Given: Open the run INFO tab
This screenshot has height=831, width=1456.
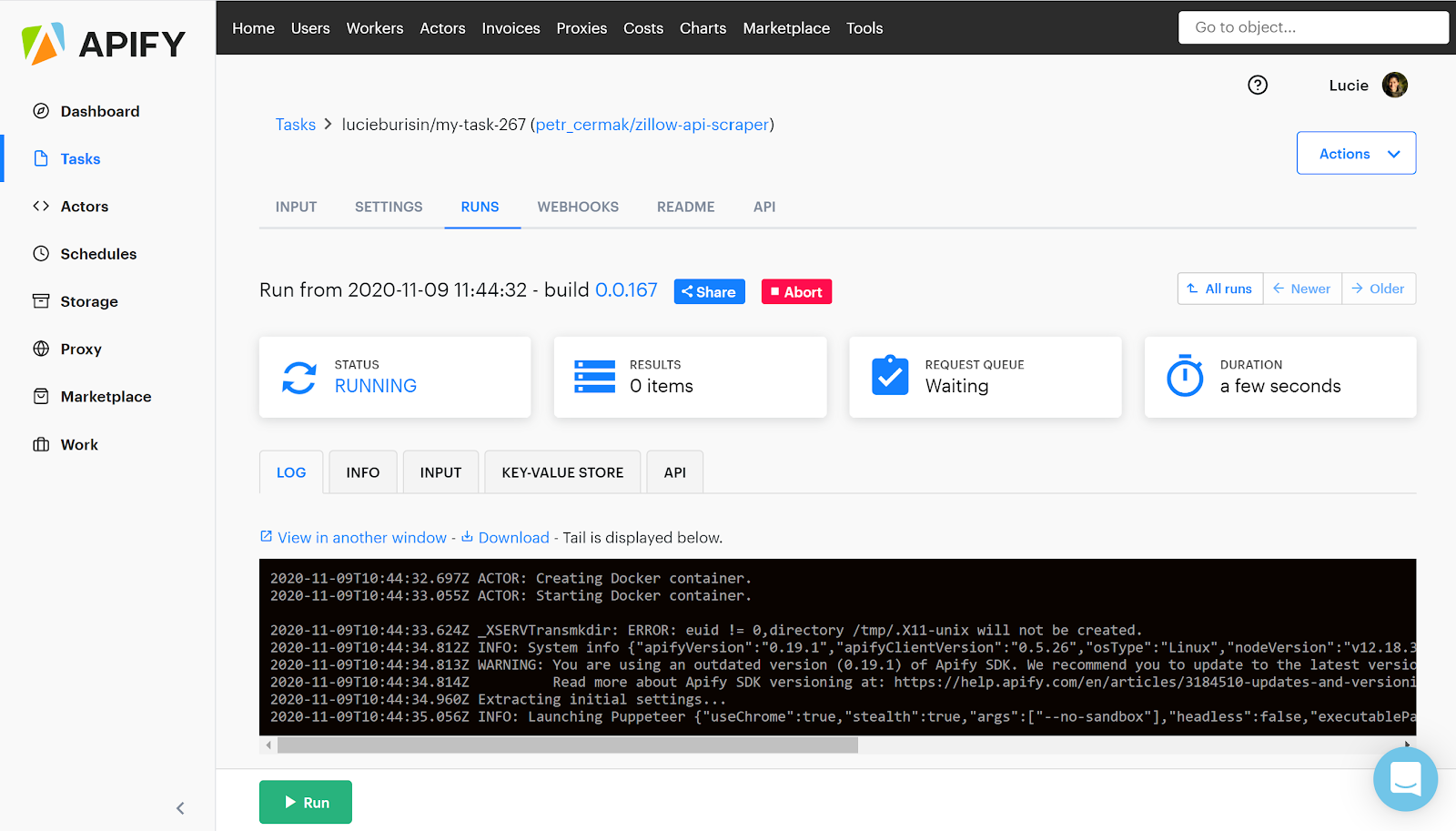Looking at the screenshot, I should tap(363, 472).
